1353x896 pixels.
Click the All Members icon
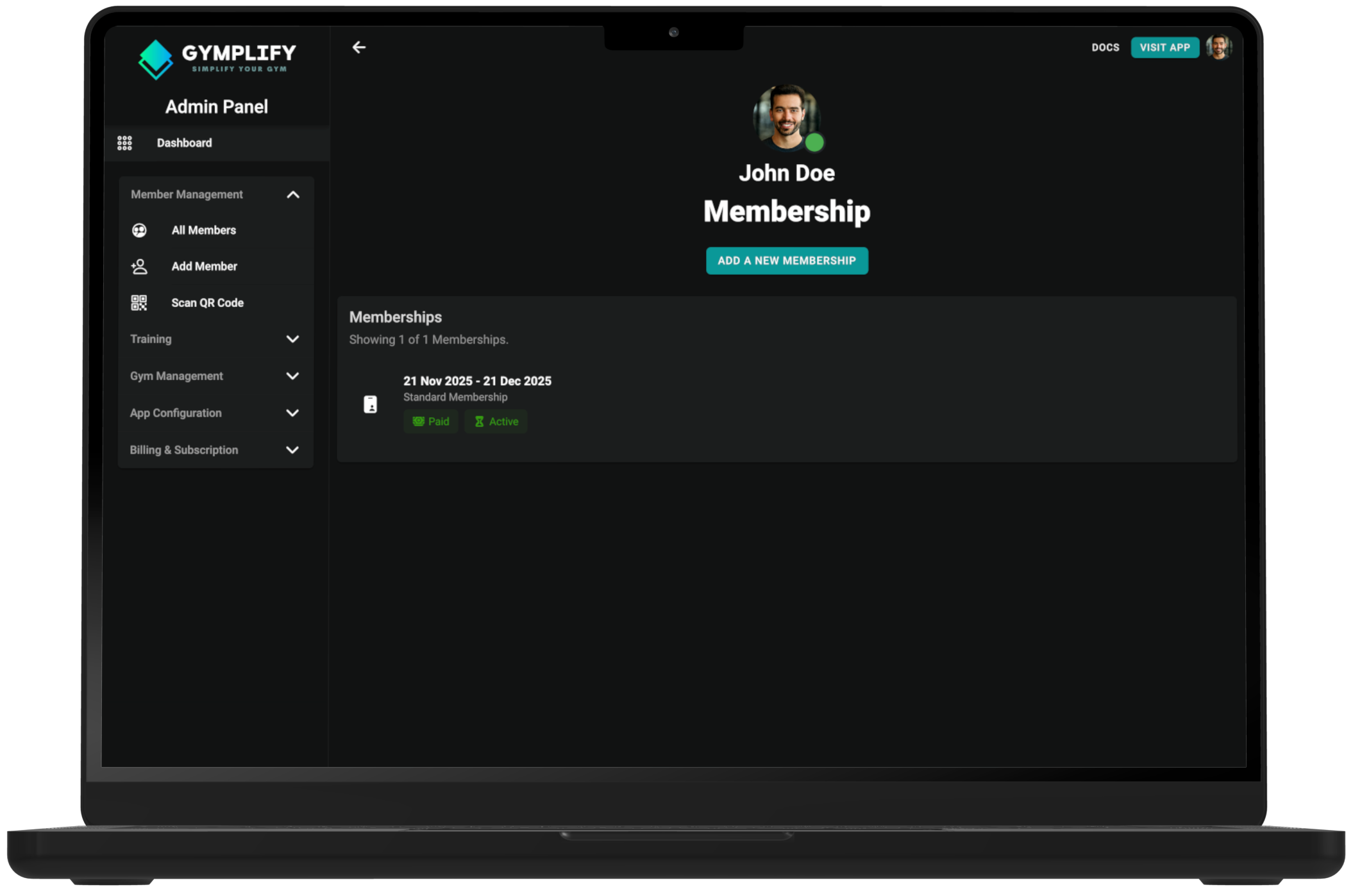point(139,229)
